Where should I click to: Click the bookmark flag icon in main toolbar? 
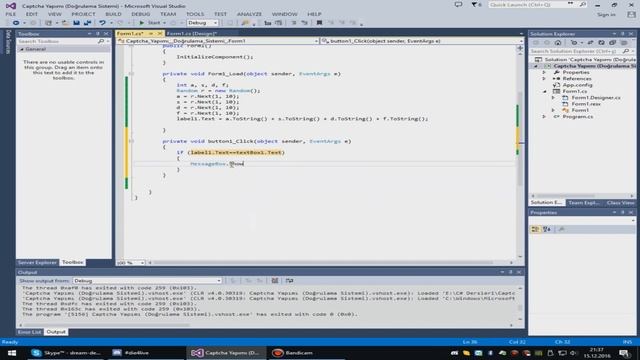coord(319,23)
